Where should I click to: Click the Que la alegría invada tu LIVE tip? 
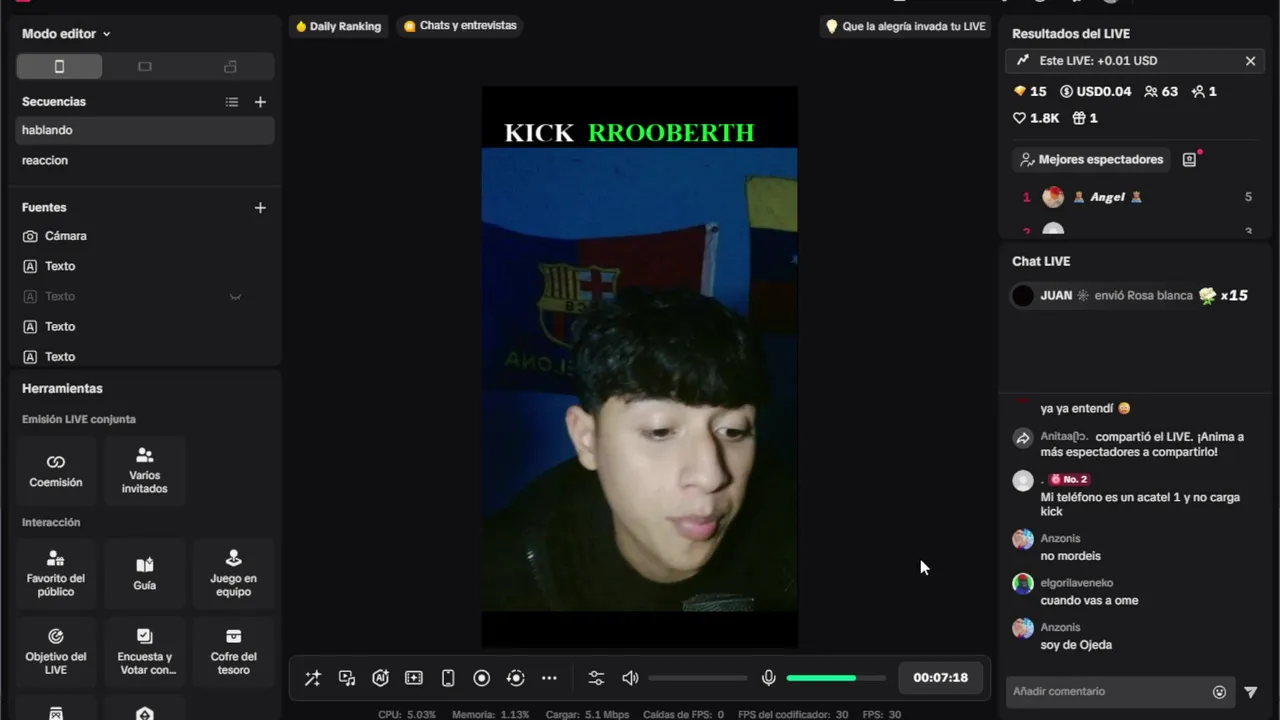click(x=906, y=26)
